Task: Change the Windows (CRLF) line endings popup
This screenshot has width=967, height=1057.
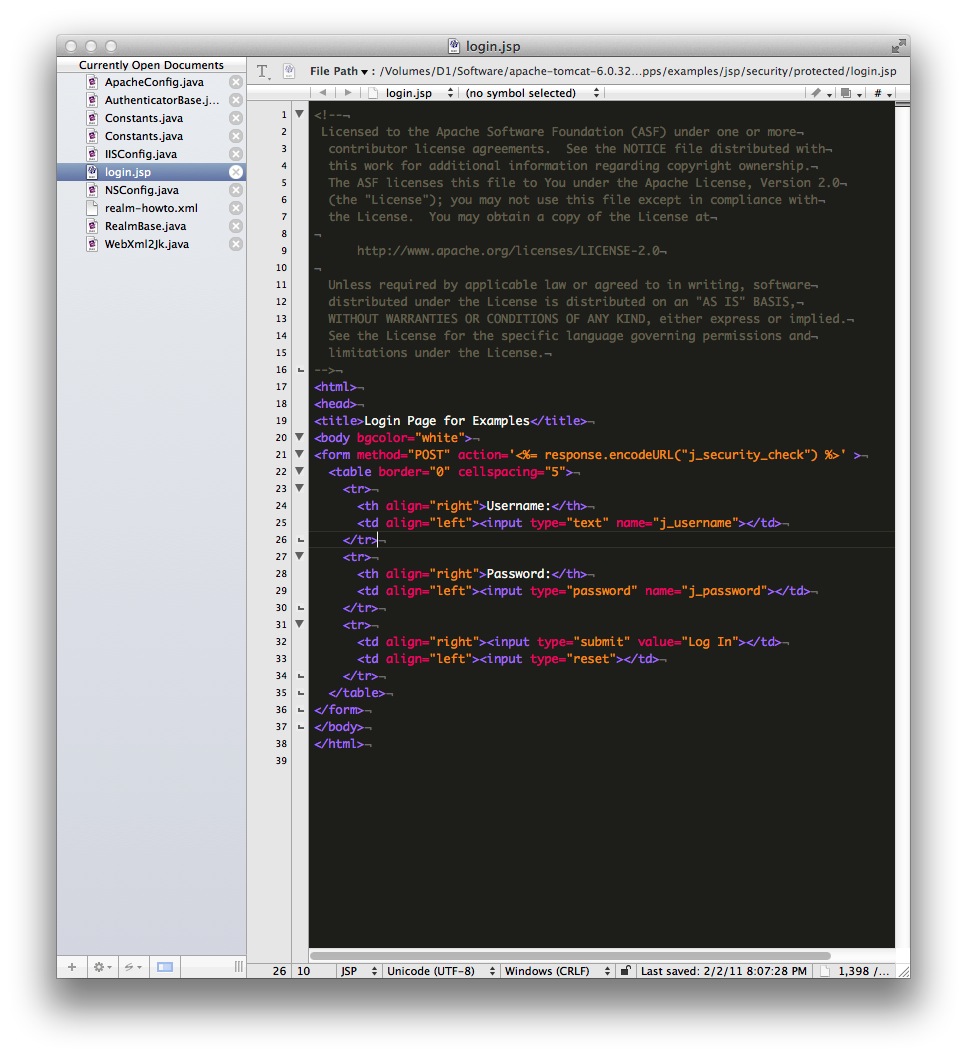Action: [x=558, y=971]
